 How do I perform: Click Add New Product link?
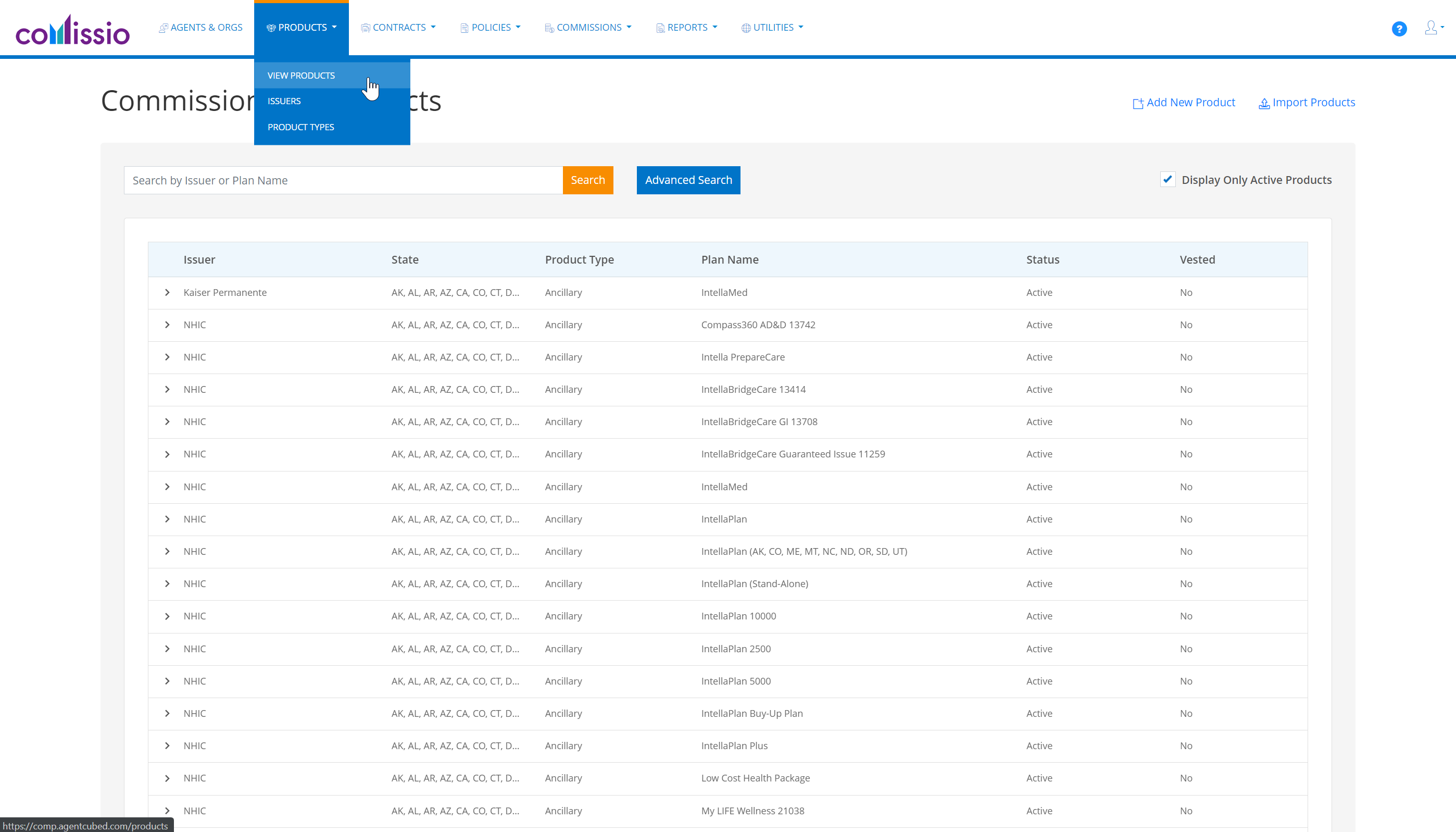point(1184,102)
